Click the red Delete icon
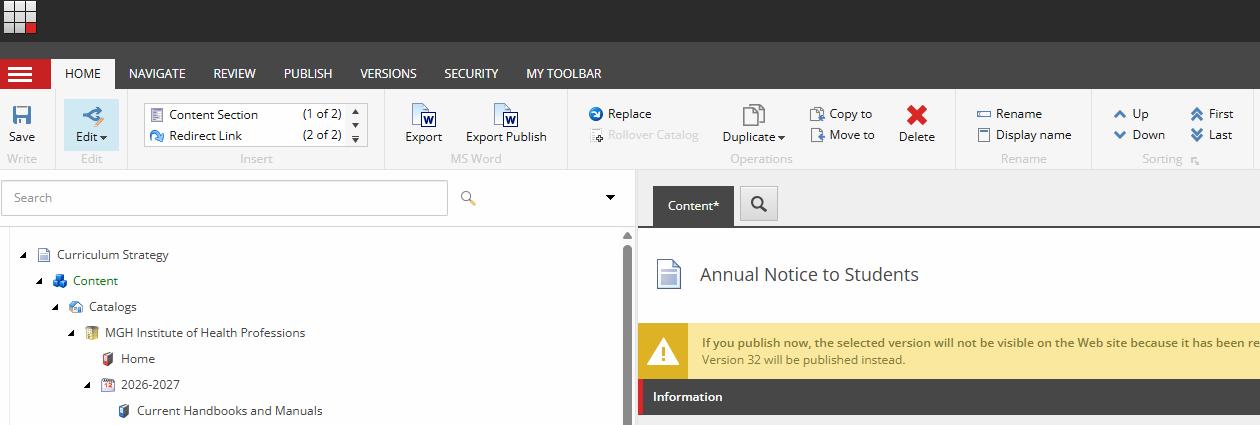The height and width of the screenshot is (425, 1260). click(916, 117)
